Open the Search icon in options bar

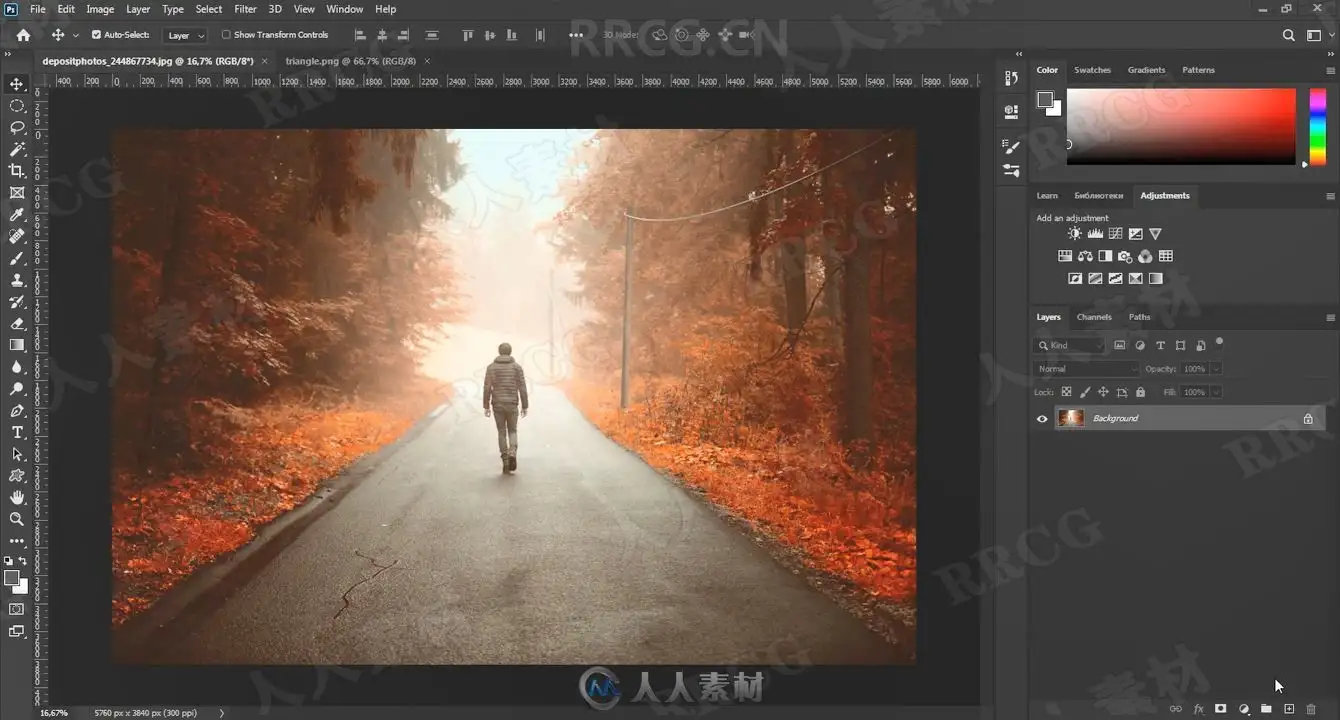[x=1289, y=35]
